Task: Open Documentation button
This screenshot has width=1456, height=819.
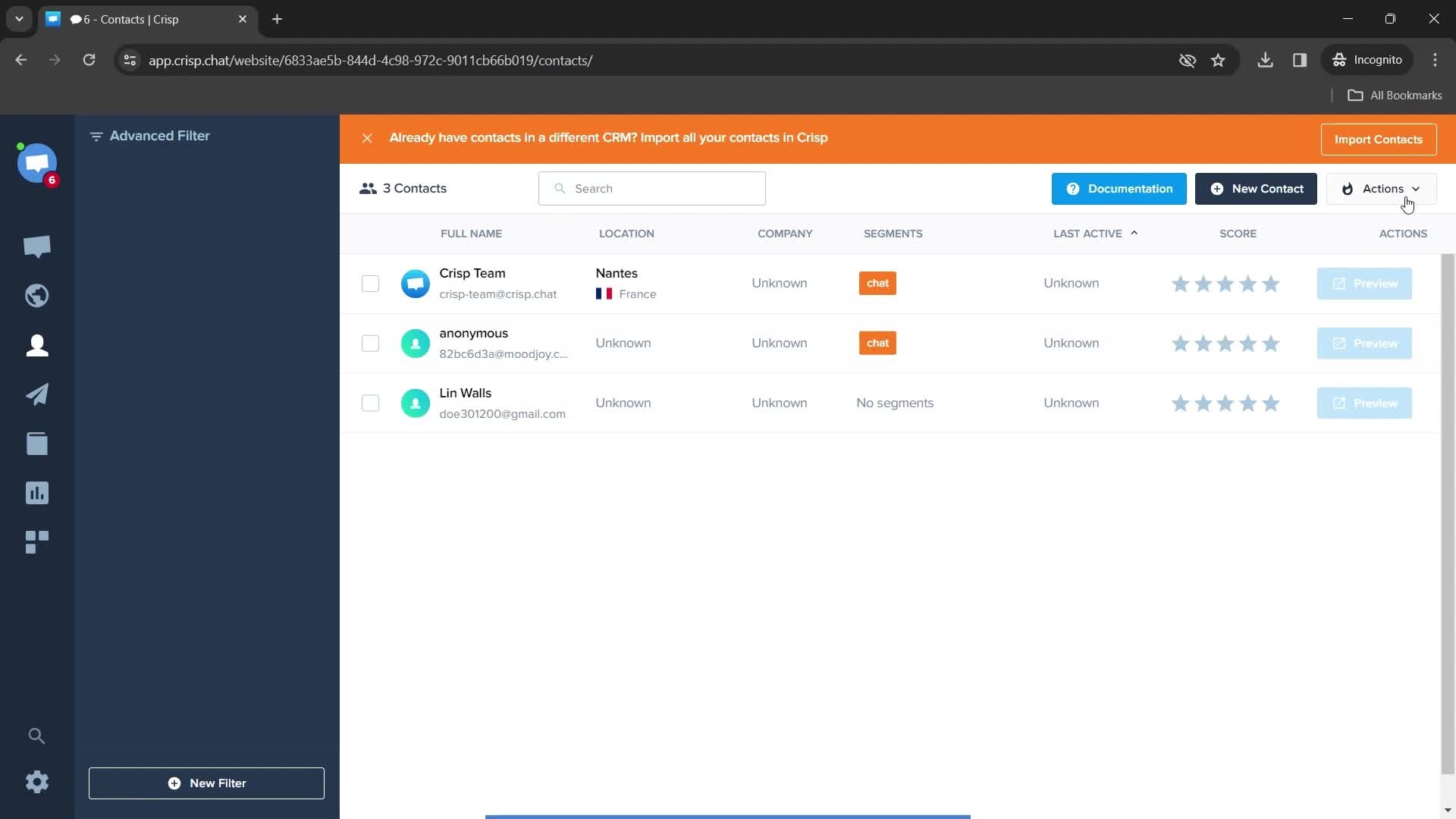Action: (x=1119, y=188)
